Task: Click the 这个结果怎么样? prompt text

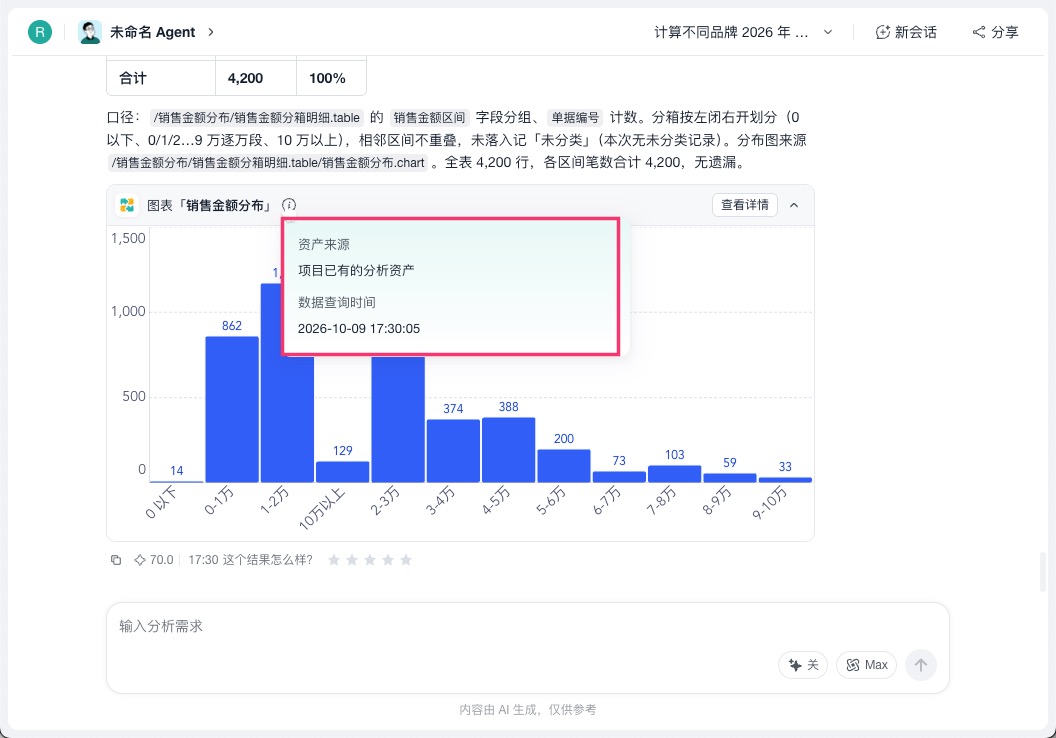Action: (x=268, y=560)
